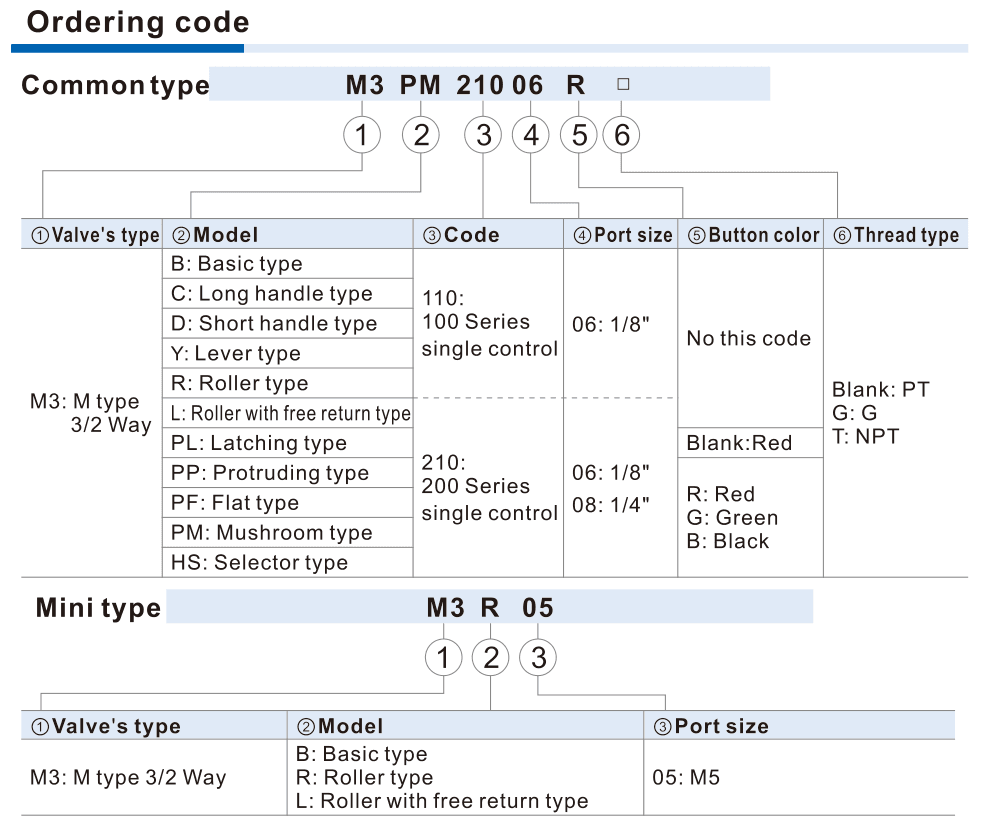The image size is (985, 825).
Task: Click 'R: Roller type' in Mini table
Action: (364, 777)
